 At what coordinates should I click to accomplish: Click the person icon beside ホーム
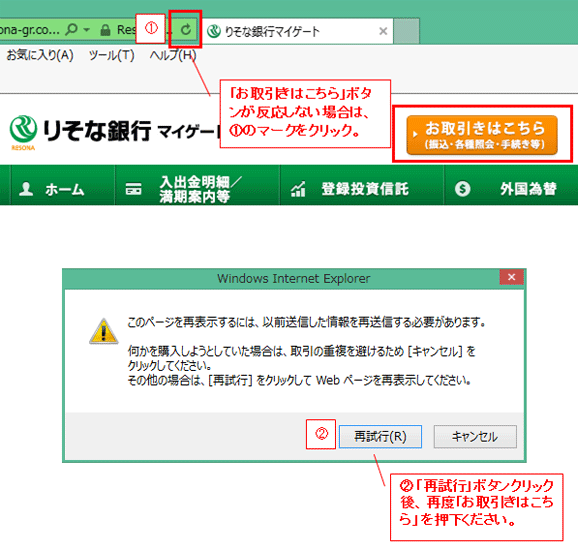pyautogui.click(x=26, y=188)
